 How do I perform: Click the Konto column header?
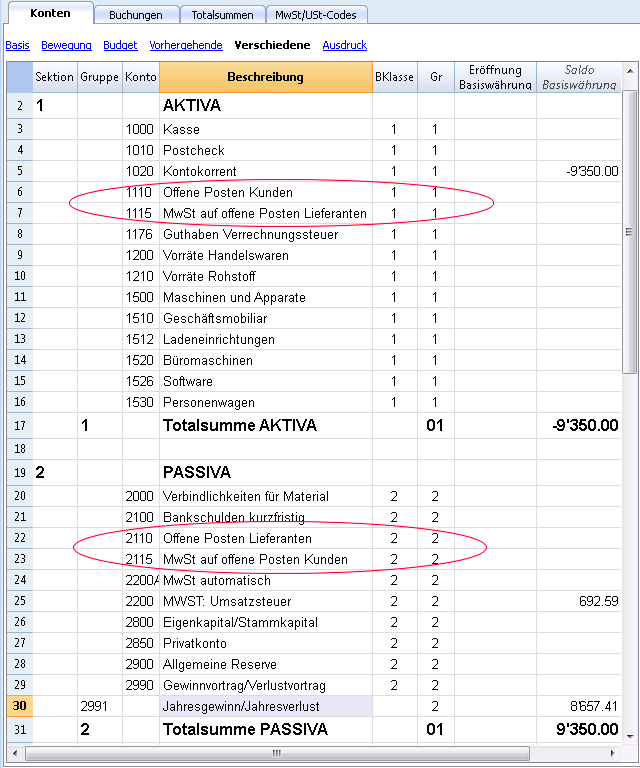point(141,77)
